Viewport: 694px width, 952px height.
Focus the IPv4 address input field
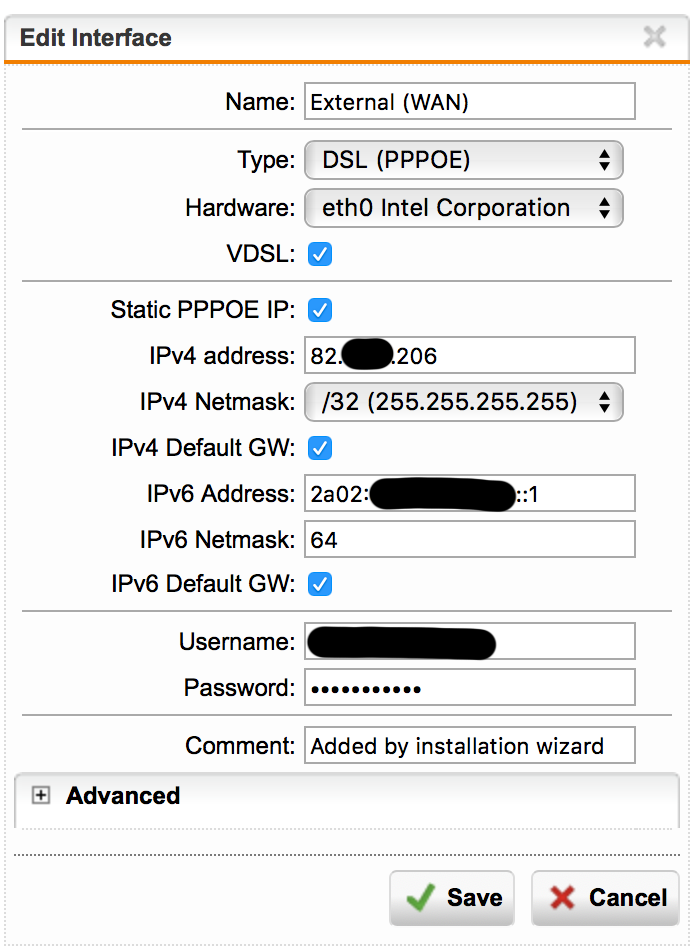click(470, 355)
